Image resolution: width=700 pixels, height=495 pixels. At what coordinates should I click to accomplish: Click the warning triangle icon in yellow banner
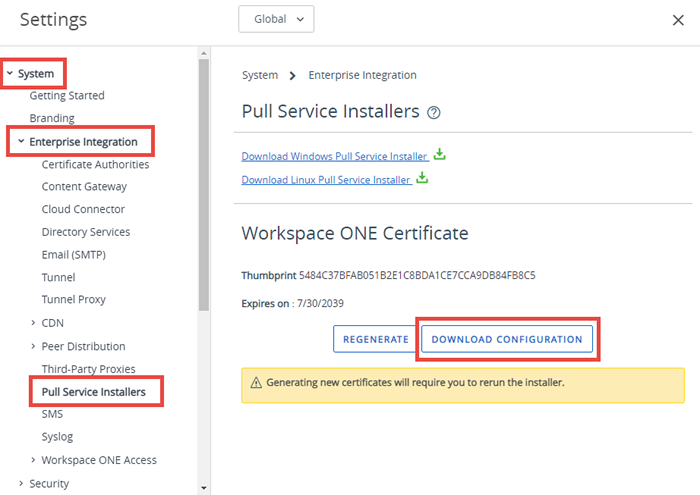pyautogui.click(x=256, y=383)
